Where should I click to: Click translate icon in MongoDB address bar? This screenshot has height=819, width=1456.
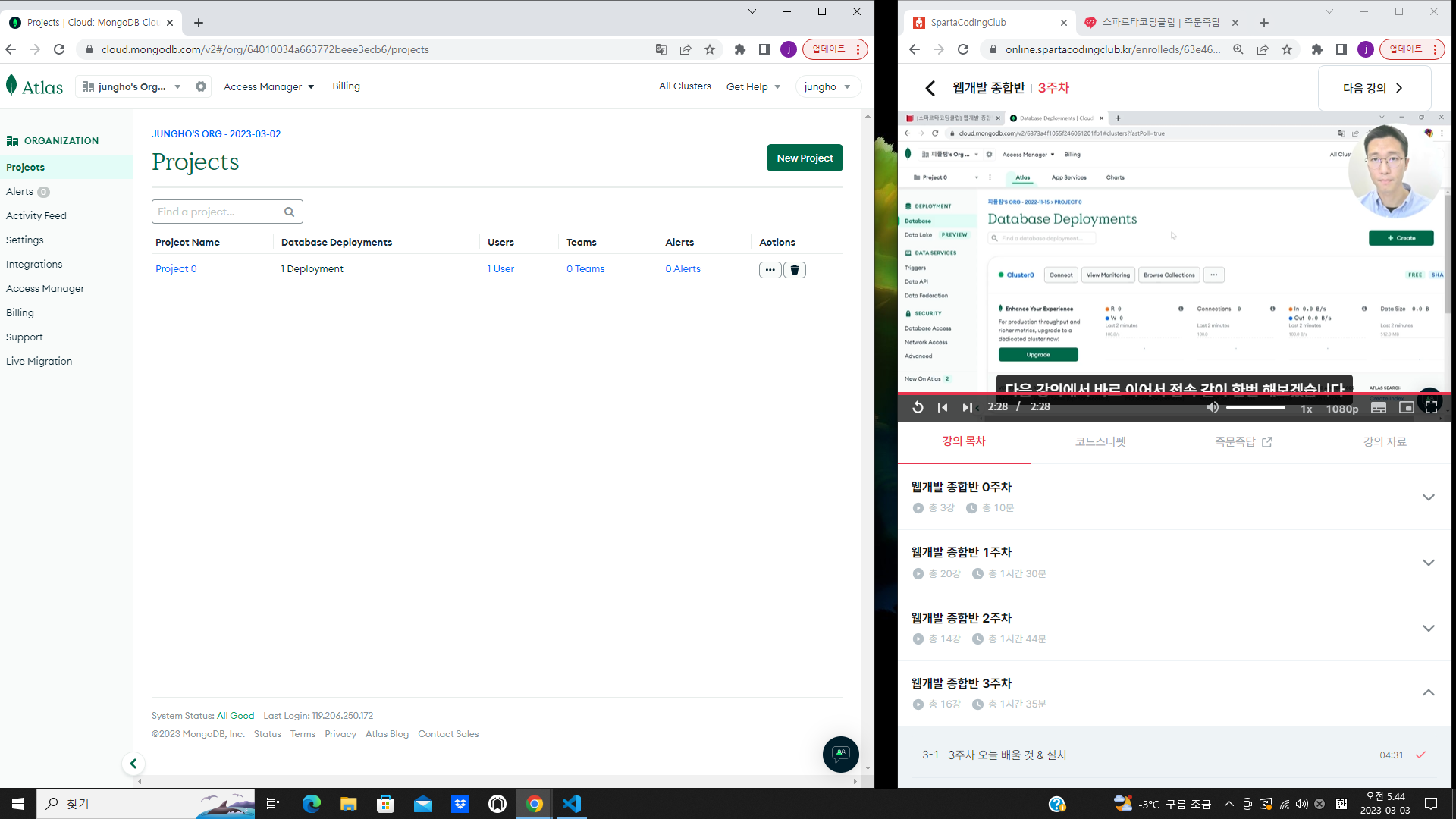tap(661, 49)
